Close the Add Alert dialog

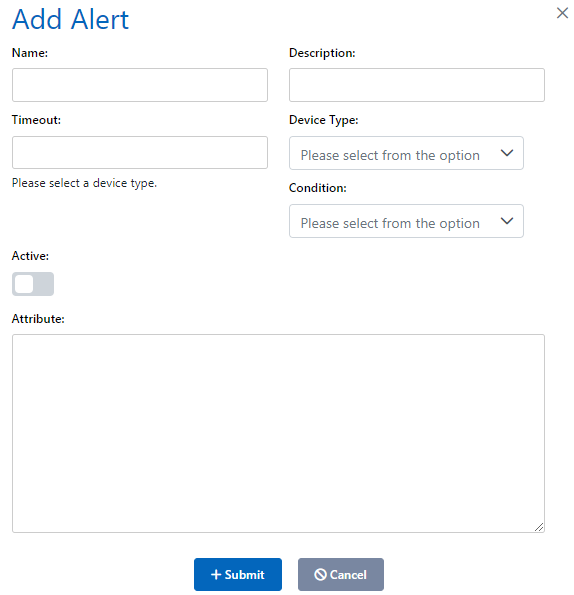562,13
